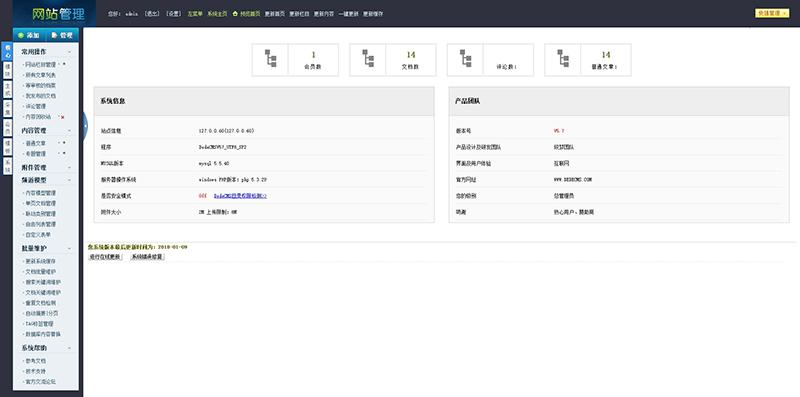Click 更新栏目 in the top bar
Image resolution: width=800 pixels, height=397 pixels.
click(299, 14)
